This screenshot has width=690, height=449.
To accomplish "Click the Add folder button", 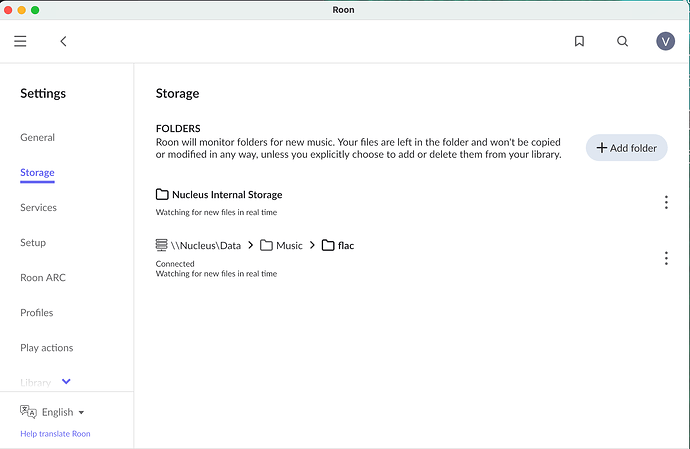I will click(626, 148).
